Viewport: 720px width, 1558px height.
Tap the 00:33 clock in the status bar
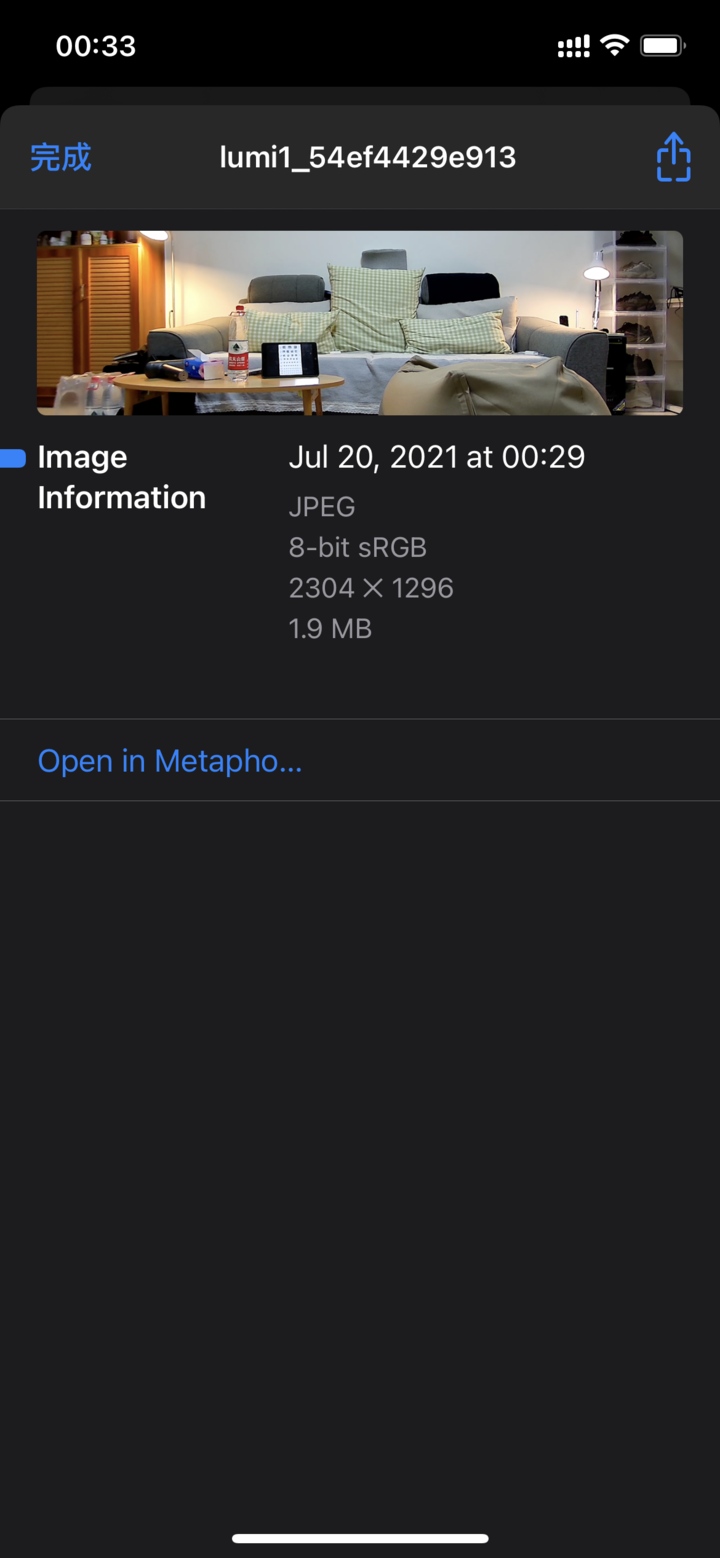[96, 46]
